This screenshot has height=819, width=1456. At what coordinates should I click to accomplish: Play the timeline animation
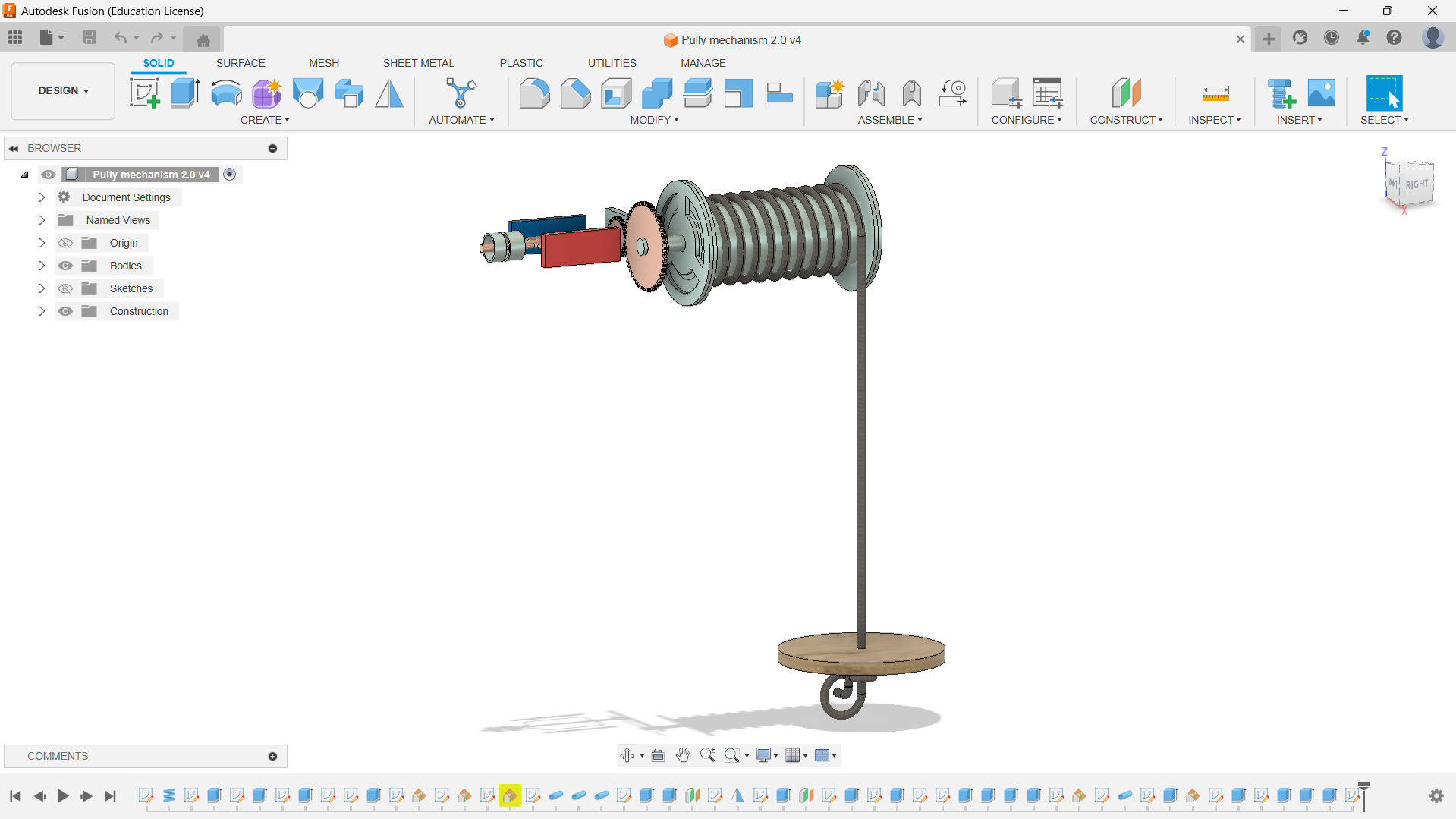click(63, 795)
